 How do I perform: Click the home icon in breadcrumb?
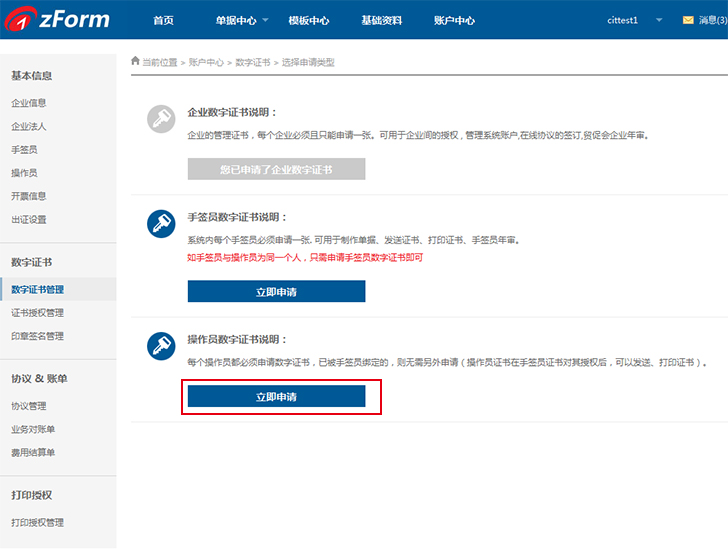[x=135, y=61]
